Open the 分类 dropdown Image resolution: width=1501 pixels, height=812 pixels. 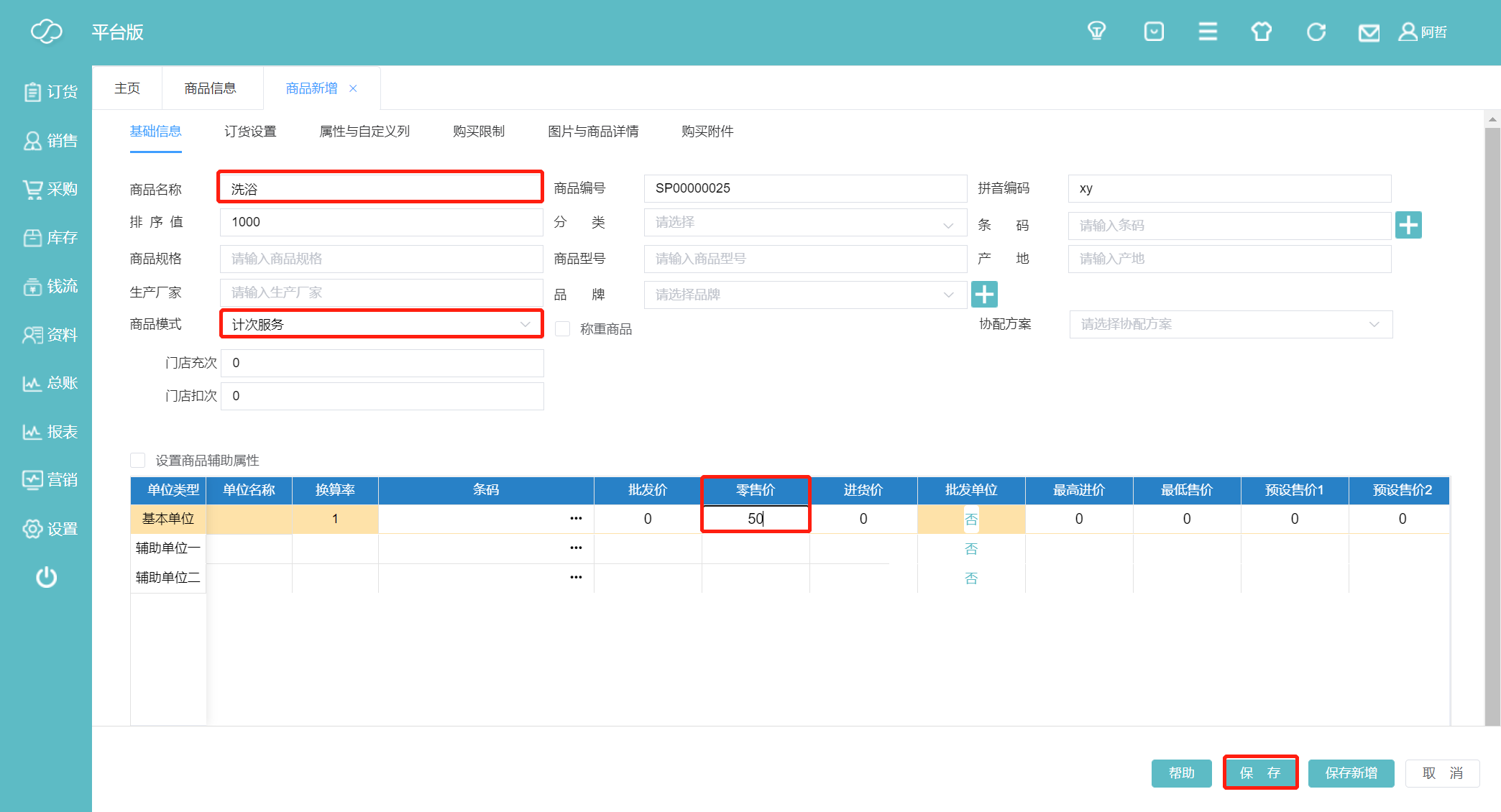point(804,223)
